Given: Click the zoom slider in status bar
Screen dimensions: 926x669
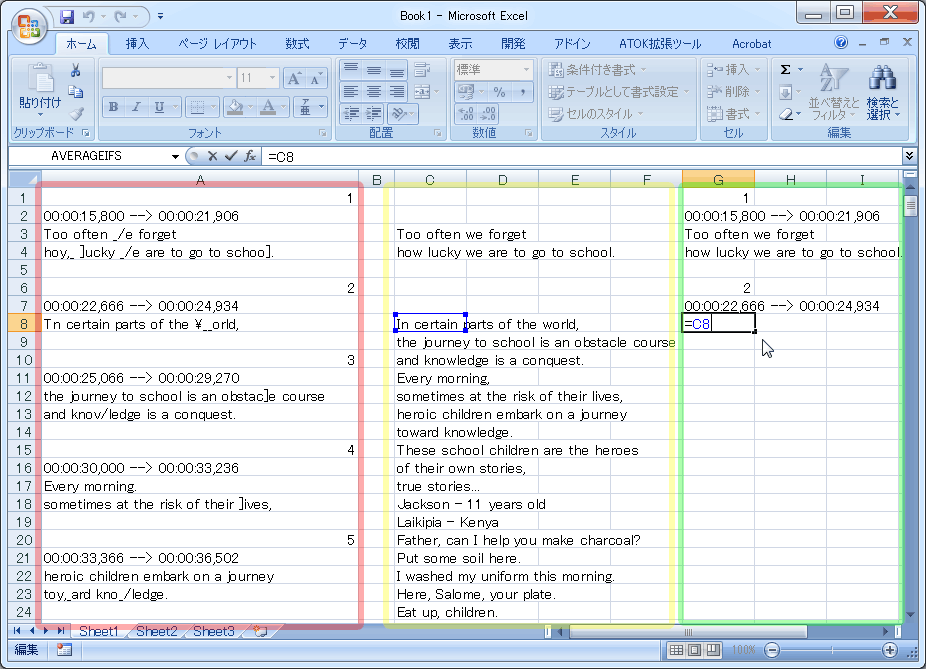Looking at the screenshot, I should pyautogui.click(x=832, y=650).
